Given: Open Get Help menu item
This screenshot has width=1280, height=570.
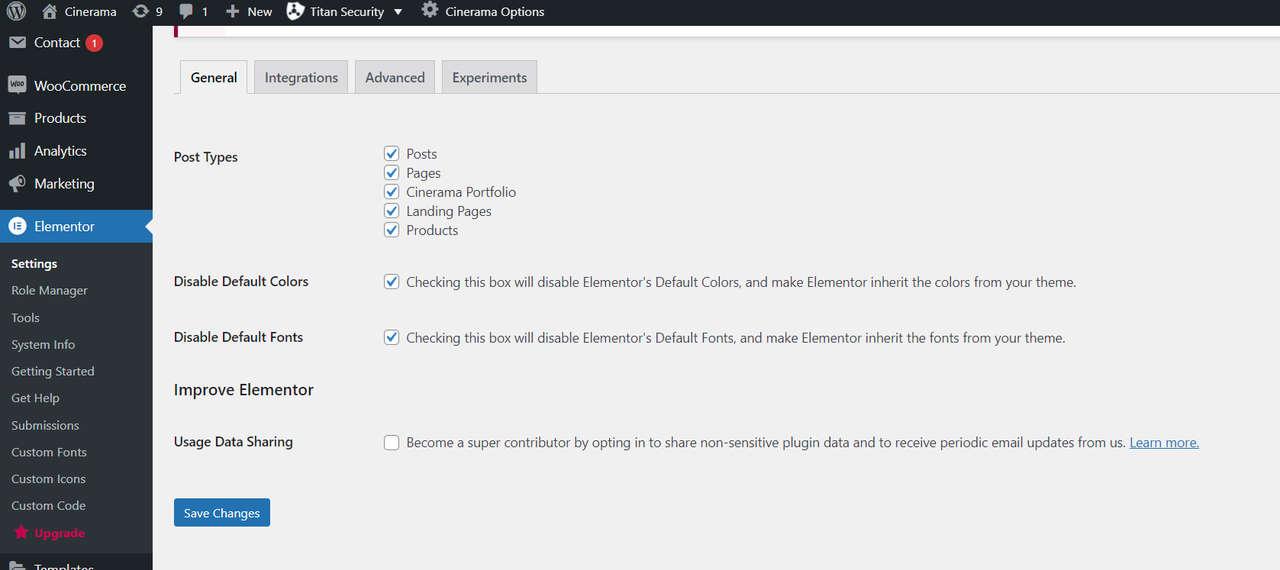Looking at the screenshot, I should (x=35, y=398).
